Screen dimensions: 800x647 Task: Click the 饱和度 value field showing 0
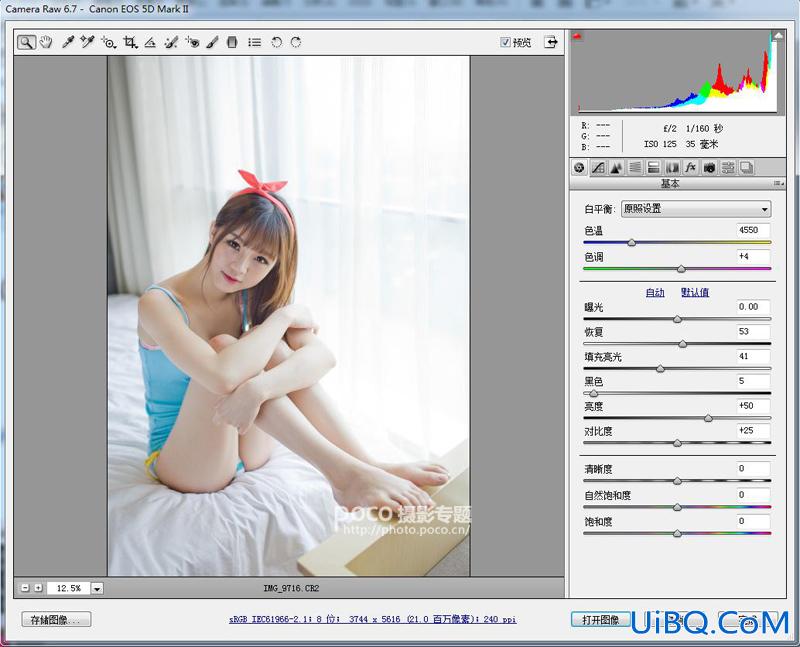(753, 521)
